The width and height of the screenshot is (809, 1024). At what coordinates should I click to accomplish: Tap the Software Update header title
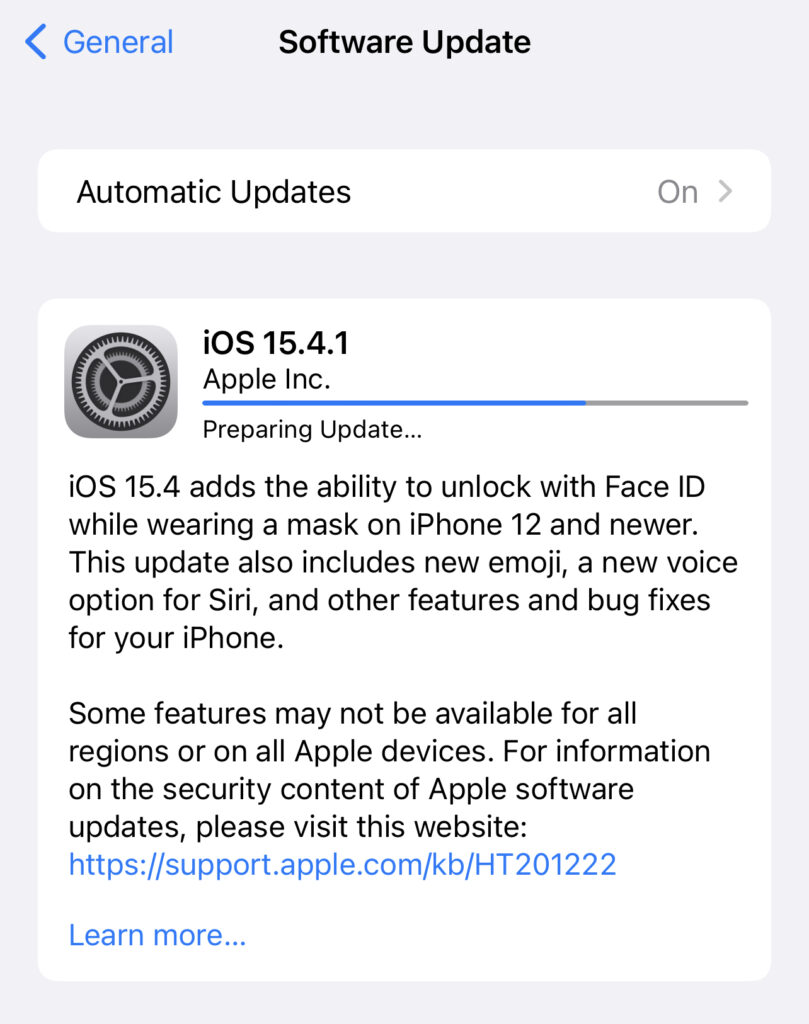(x=404, y=42)
